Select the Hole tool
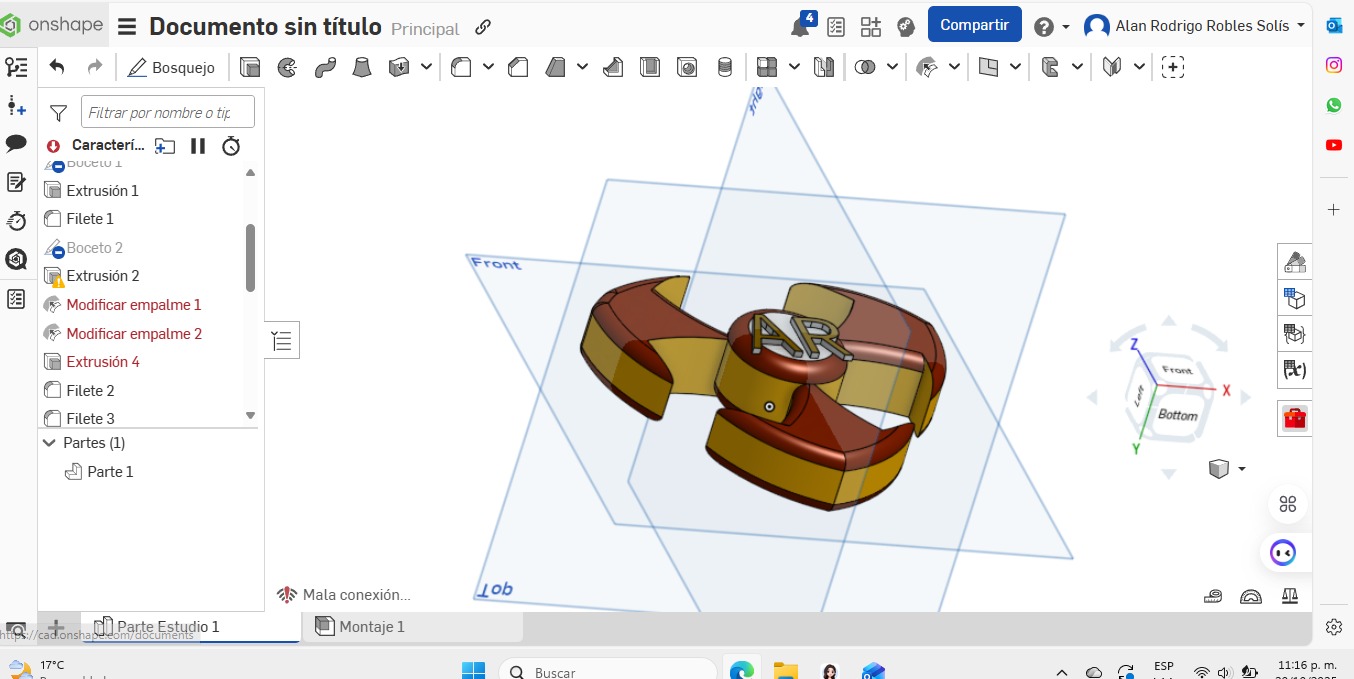Screen dimensions: 1354x679 pos(687,67)
